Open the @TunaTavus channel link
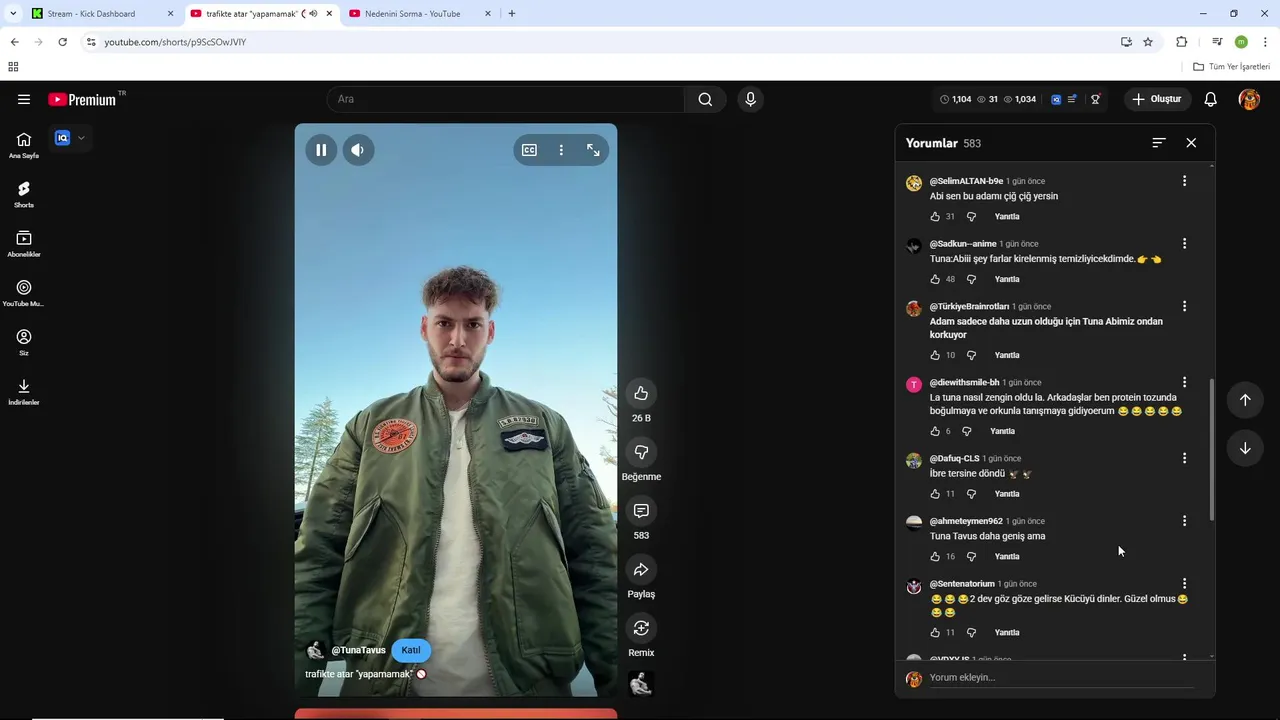 (358, 650)
